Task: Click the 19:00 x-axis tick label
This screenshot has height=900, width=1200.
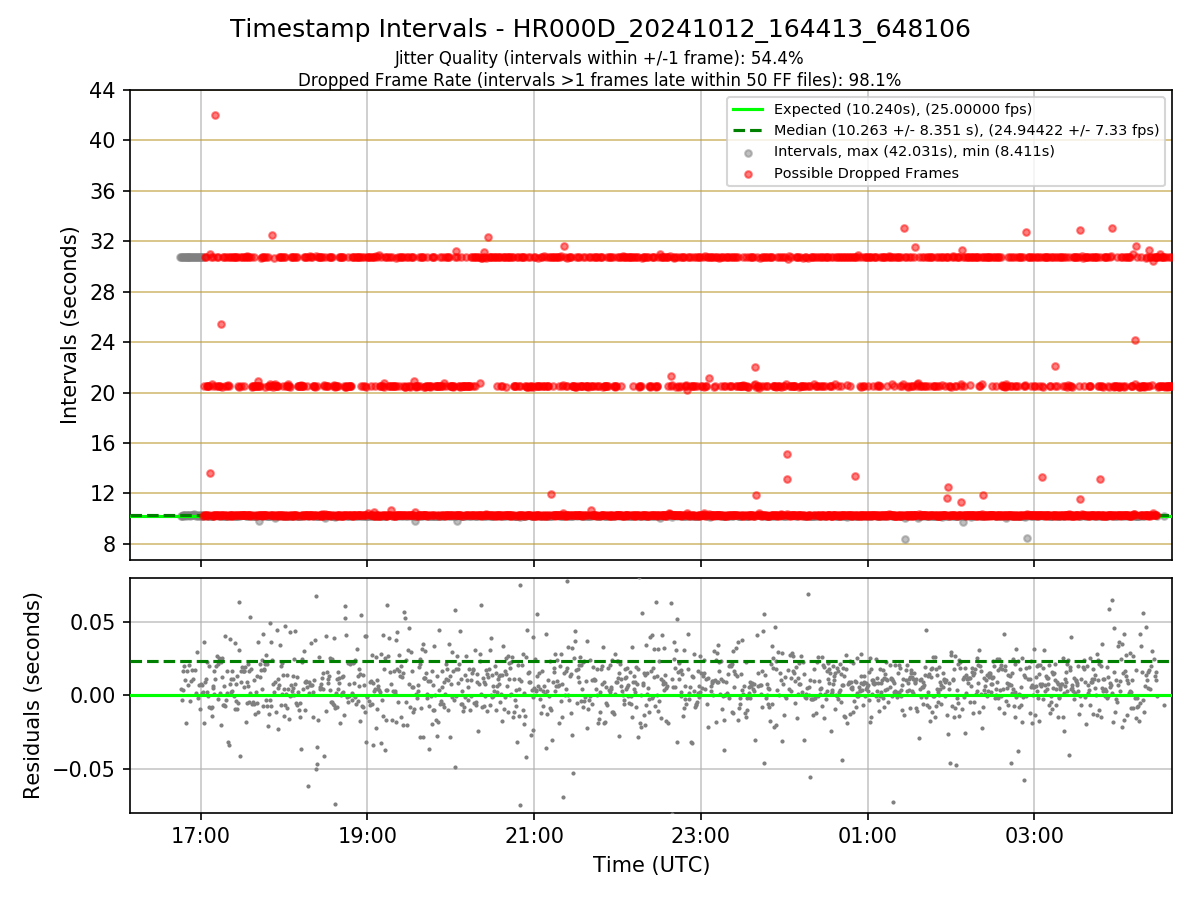Action: tap(367, 834)
